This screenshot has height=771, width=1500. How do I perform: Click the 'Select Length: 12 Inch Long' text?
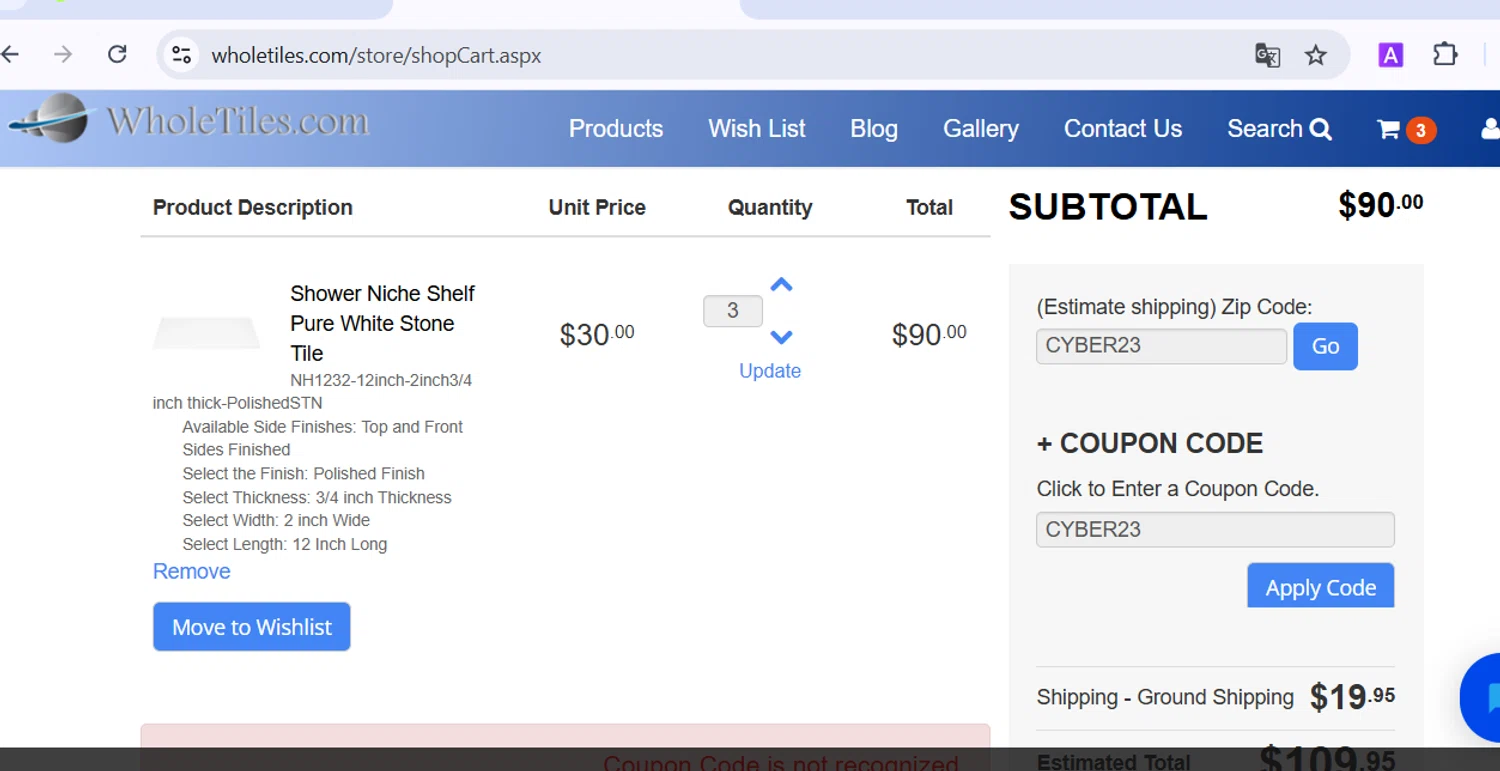click(x=285, y=545)
